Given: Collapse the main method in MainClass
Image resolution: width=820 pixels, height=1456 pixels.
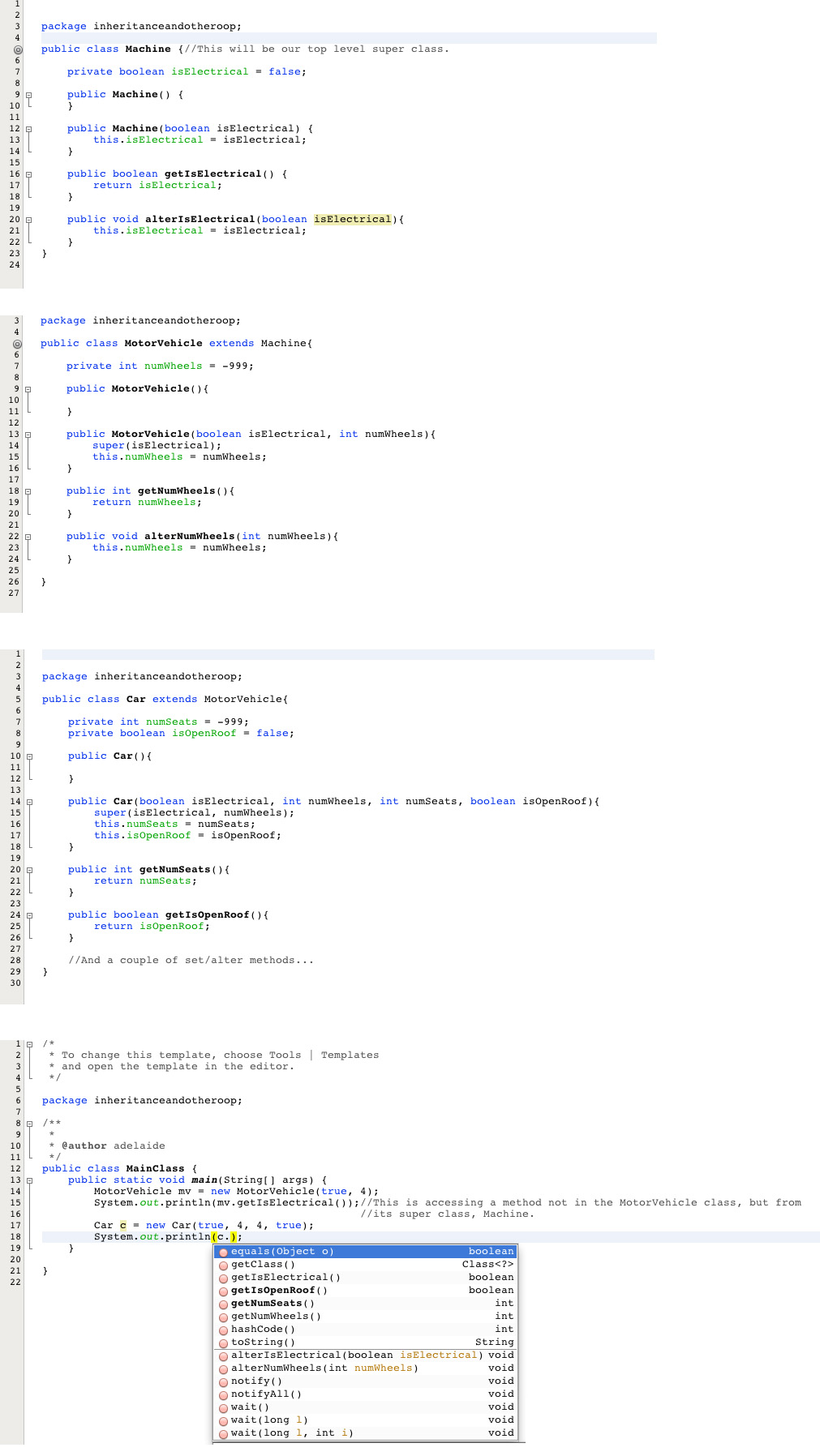Looking at the screenshot, I should [x=30, y=1180].
